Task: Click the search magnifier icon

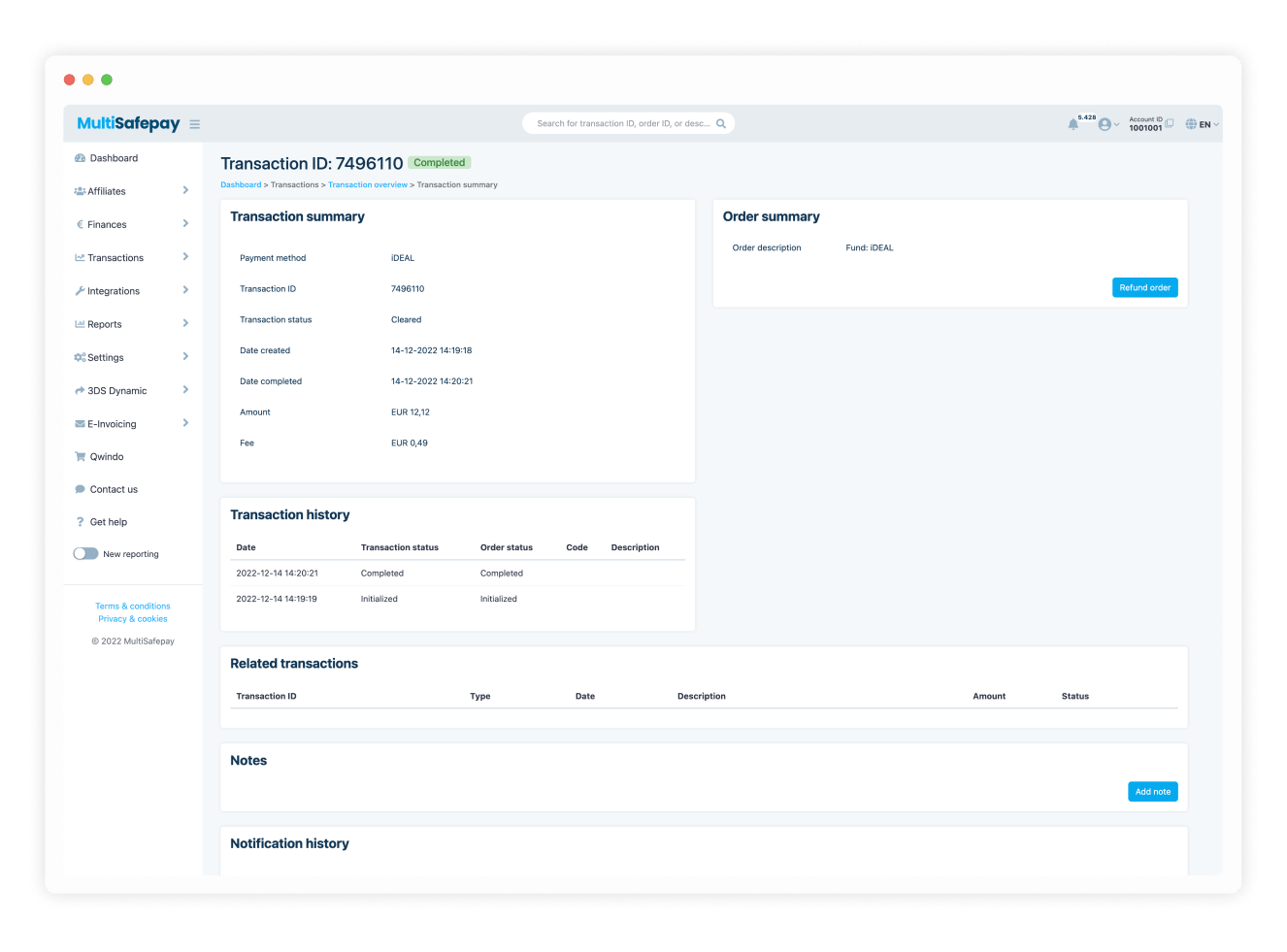Action: coord(721,124)
